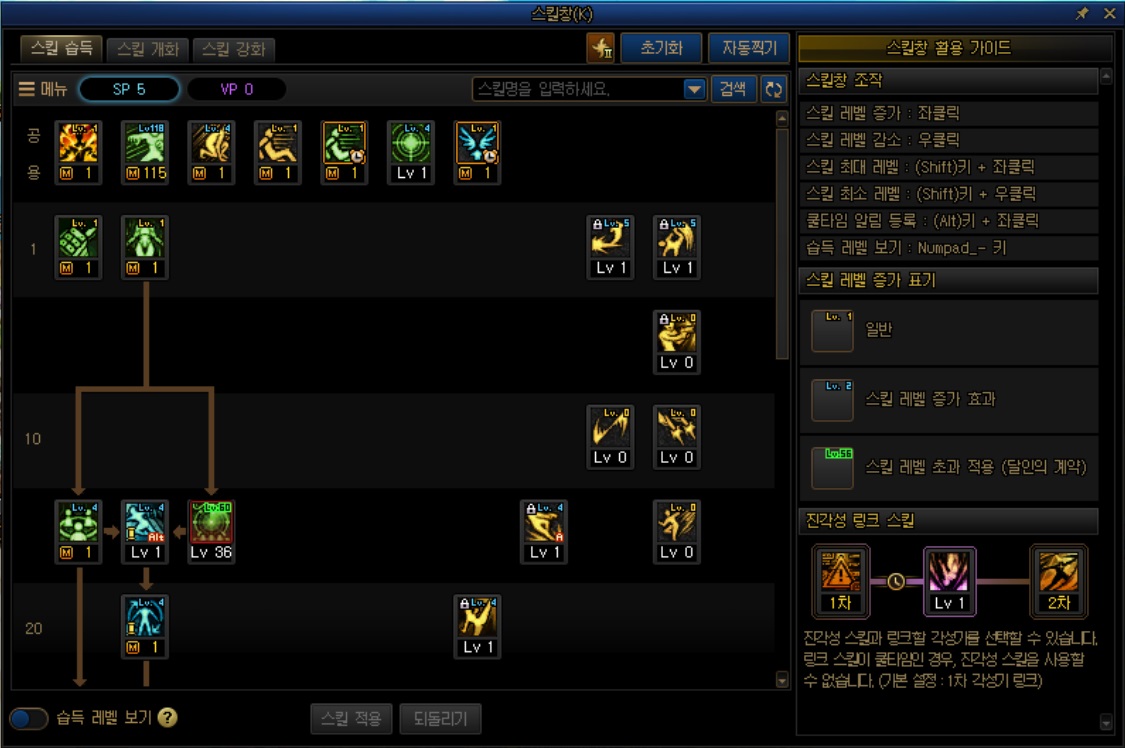The height and width of the screenshot is (748, 1125).
Task: Switch to the 스킬 강화 tab
Action: [x=234, y=49]
